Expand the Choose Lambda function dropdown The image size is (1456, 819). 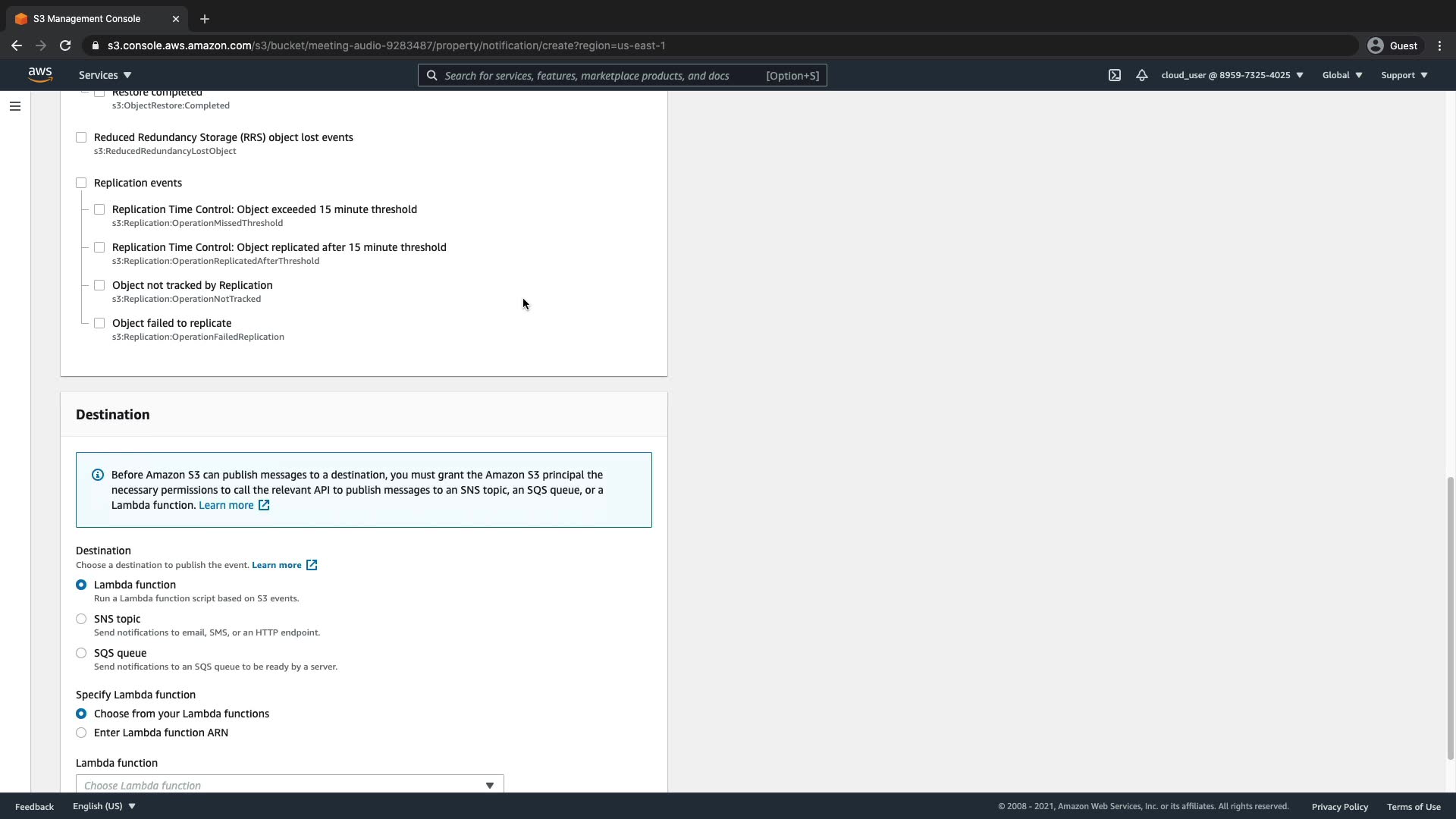coord(289,785)
